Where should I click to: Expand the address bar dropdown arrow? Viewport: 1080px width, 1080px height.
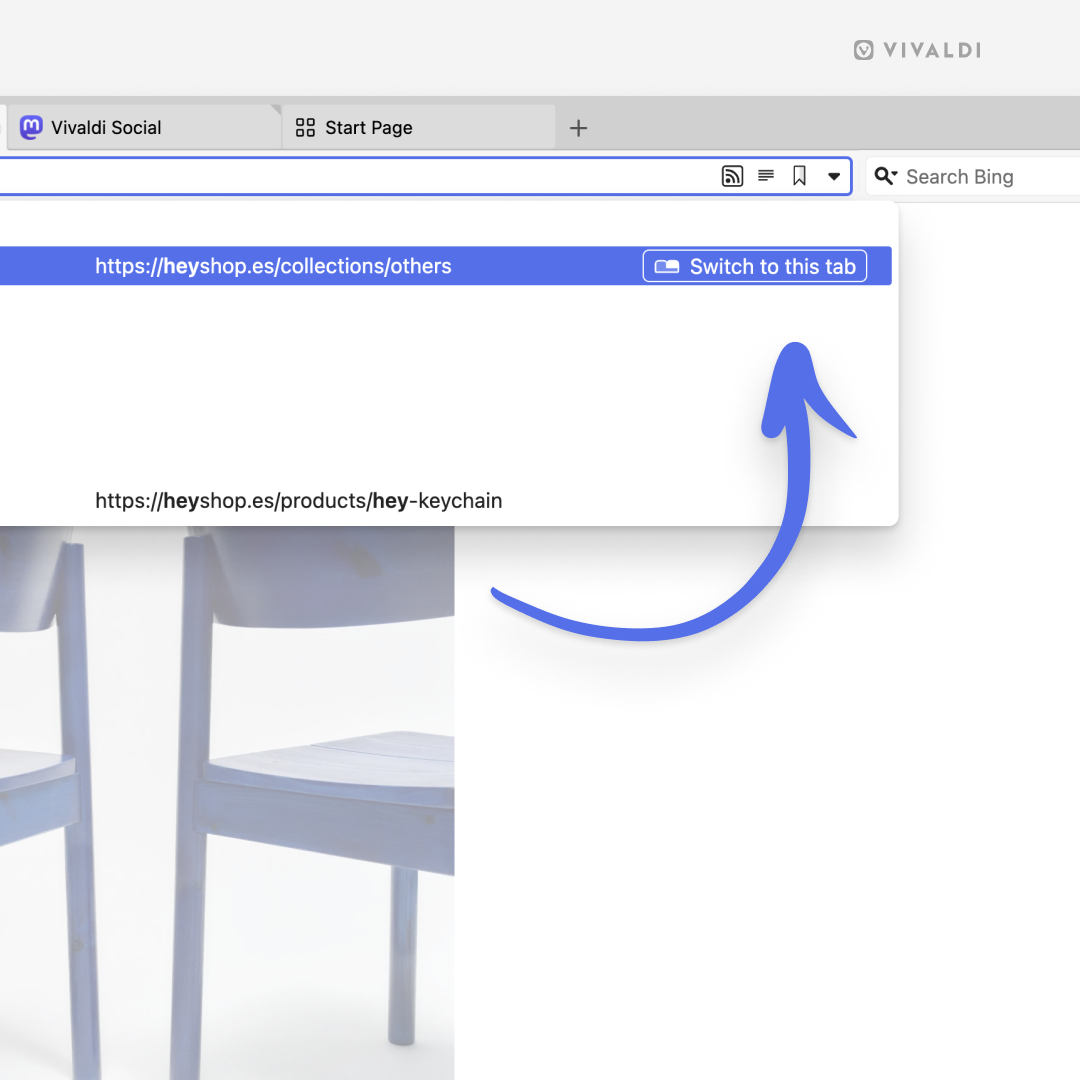pos(833,176)
